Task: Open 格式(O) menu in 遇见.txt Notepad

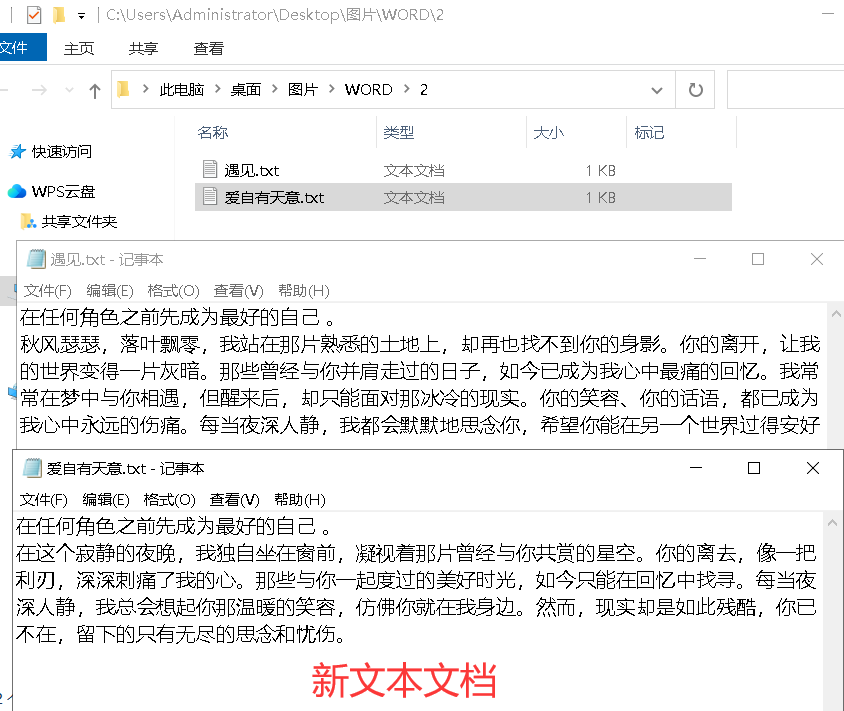Action: pos(173,291)
